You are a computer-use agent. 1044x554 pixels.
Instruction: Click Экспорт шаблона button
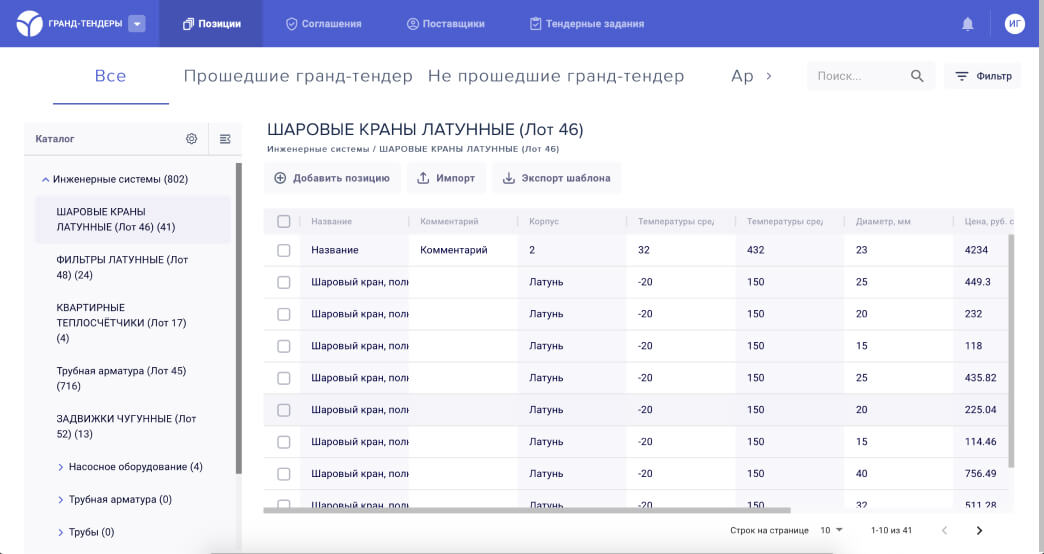pos(557,178)
